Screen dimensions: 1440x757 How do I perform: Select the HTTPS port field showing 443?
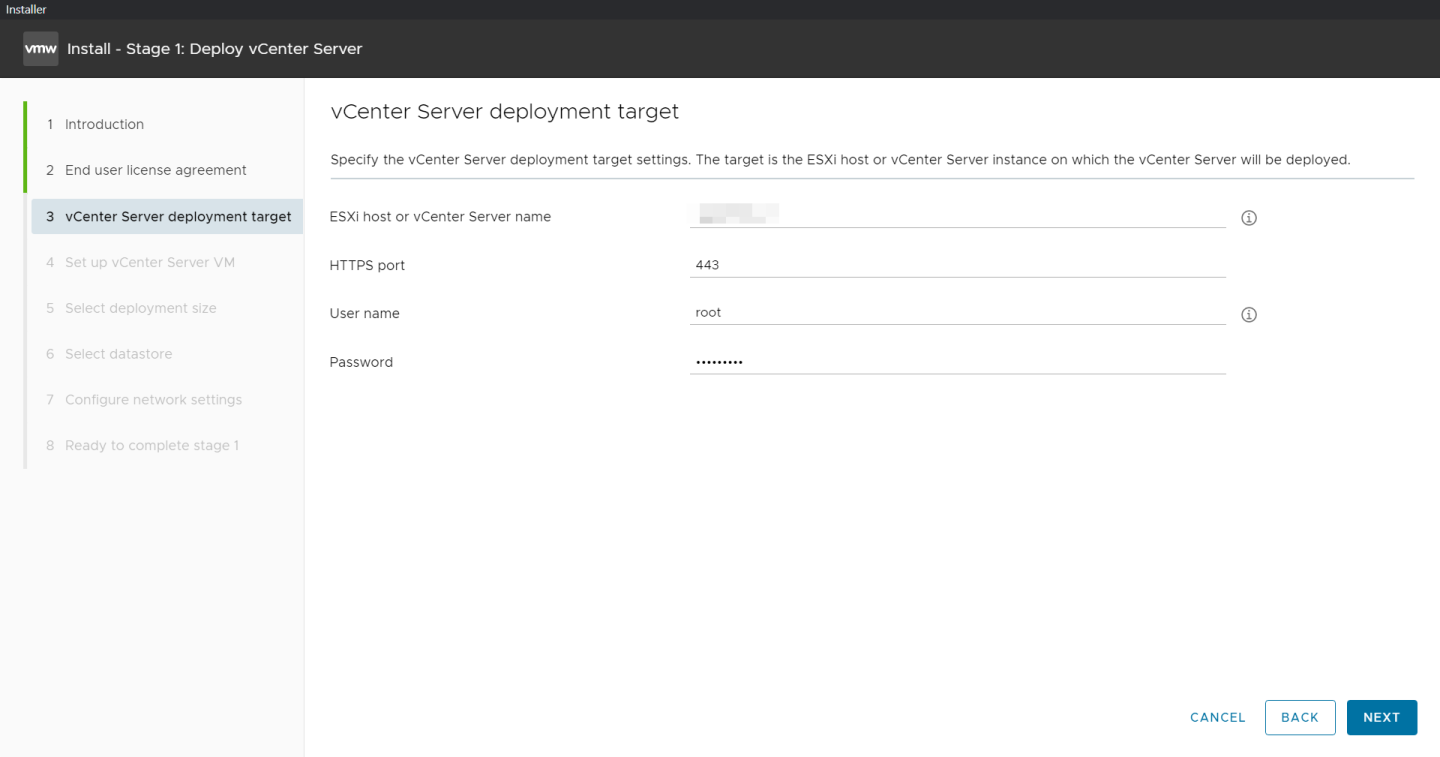pos(957,263)
